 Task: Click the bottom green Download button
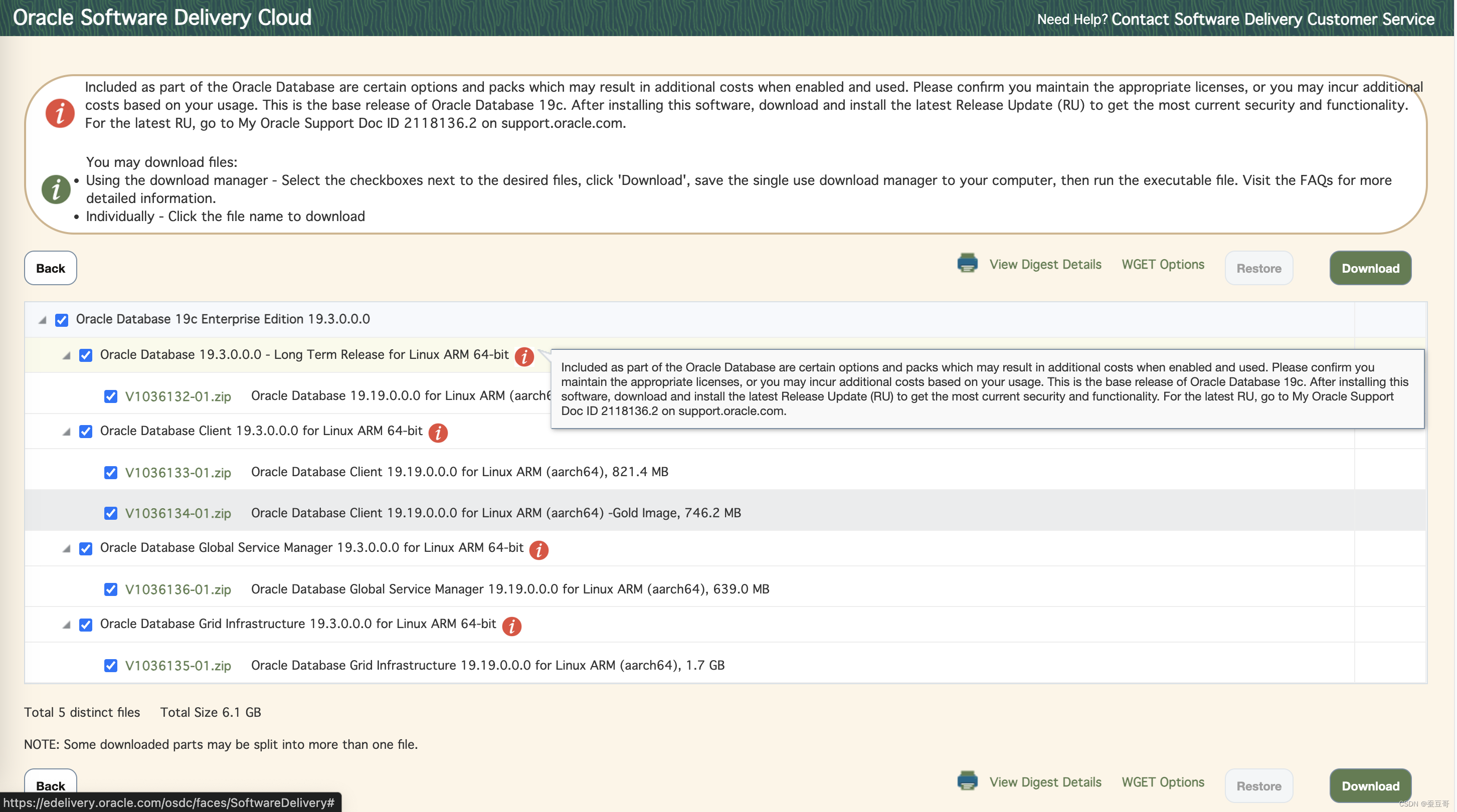tap(1370, 785)
